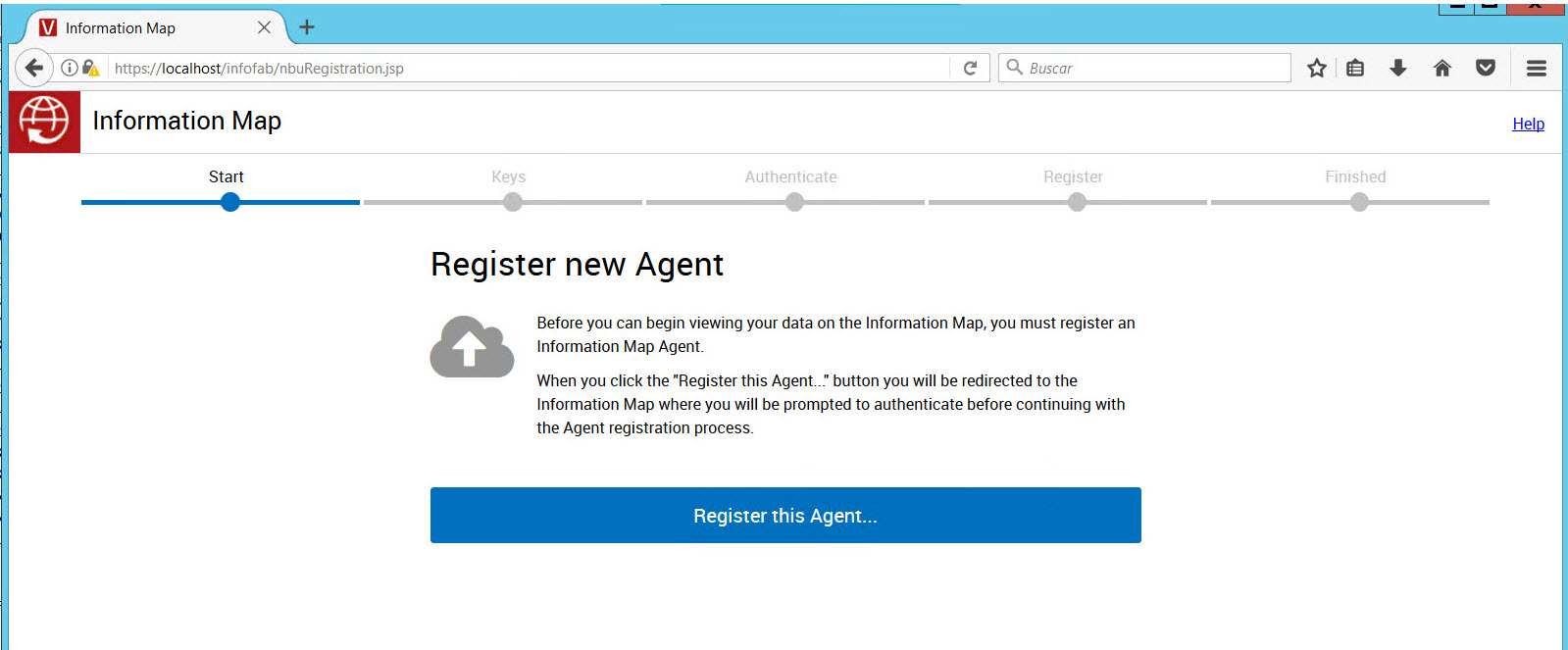Go to the Firefox home page icon
The width and height of the screenshot is (1568, 650).
1442,68
